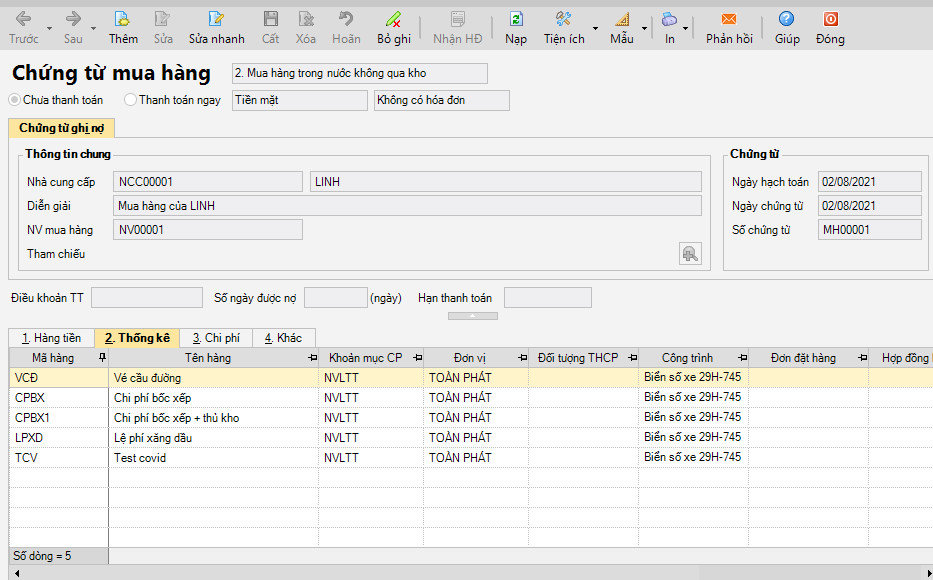Click the Test covid item name
Viewport: 933px width, 580px height.
click(214, 457)
